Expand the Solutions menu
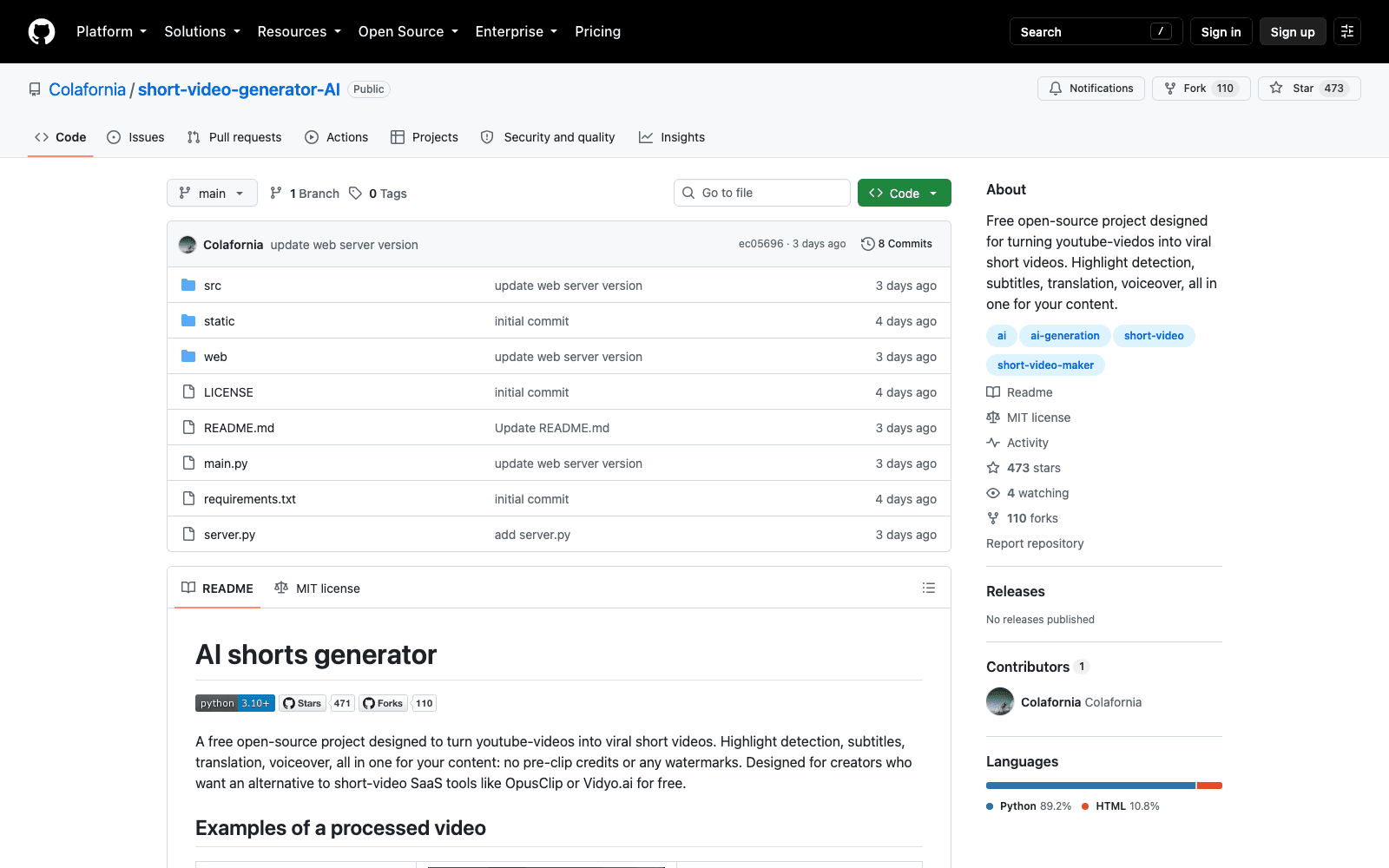Viewport: 1389px width, 868px height. [202, 31]
